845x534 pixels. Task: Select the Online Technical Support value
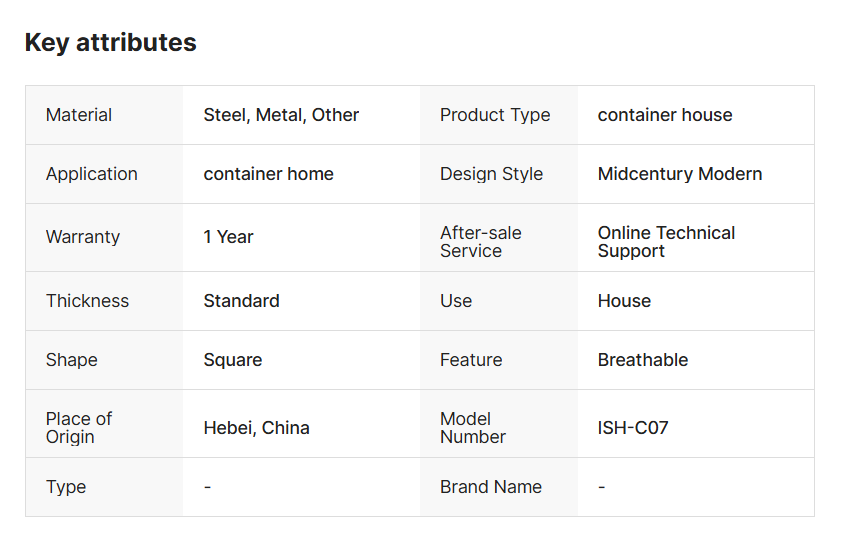click(x=666, y=242)
